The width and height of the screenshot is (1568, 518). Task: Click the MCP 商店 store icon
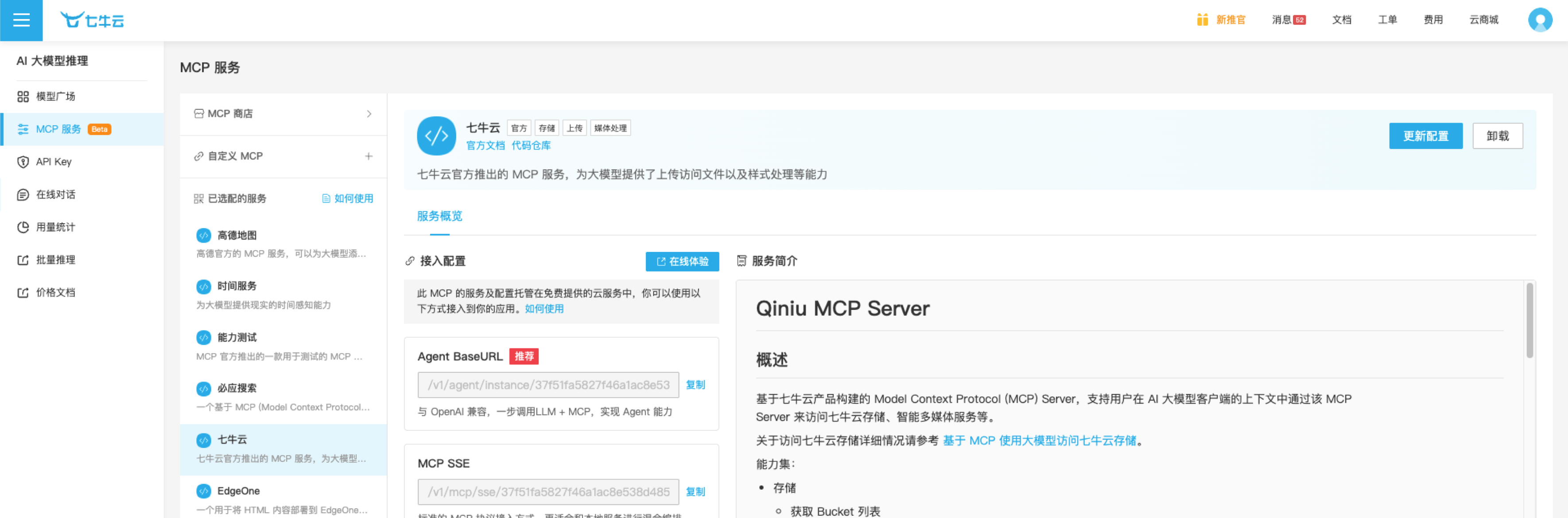(199, 114)
